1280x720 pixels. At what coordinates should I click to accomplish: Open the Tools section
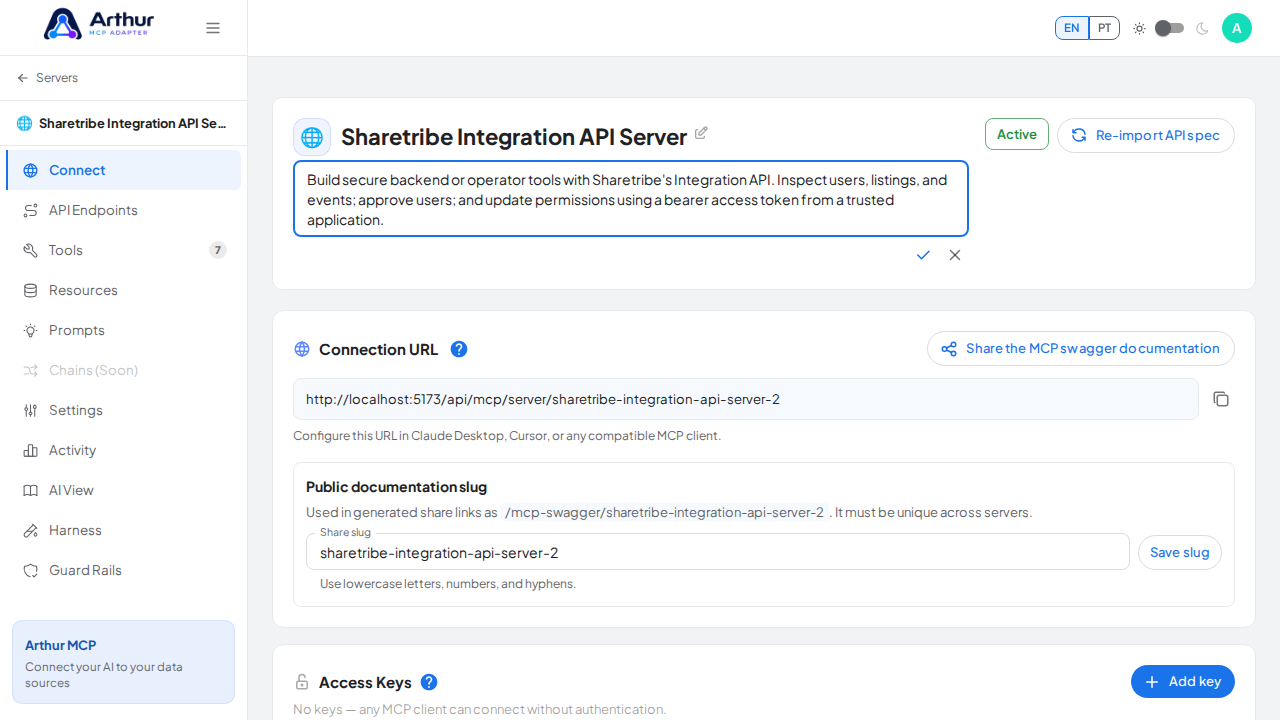(x=124, y=250)
